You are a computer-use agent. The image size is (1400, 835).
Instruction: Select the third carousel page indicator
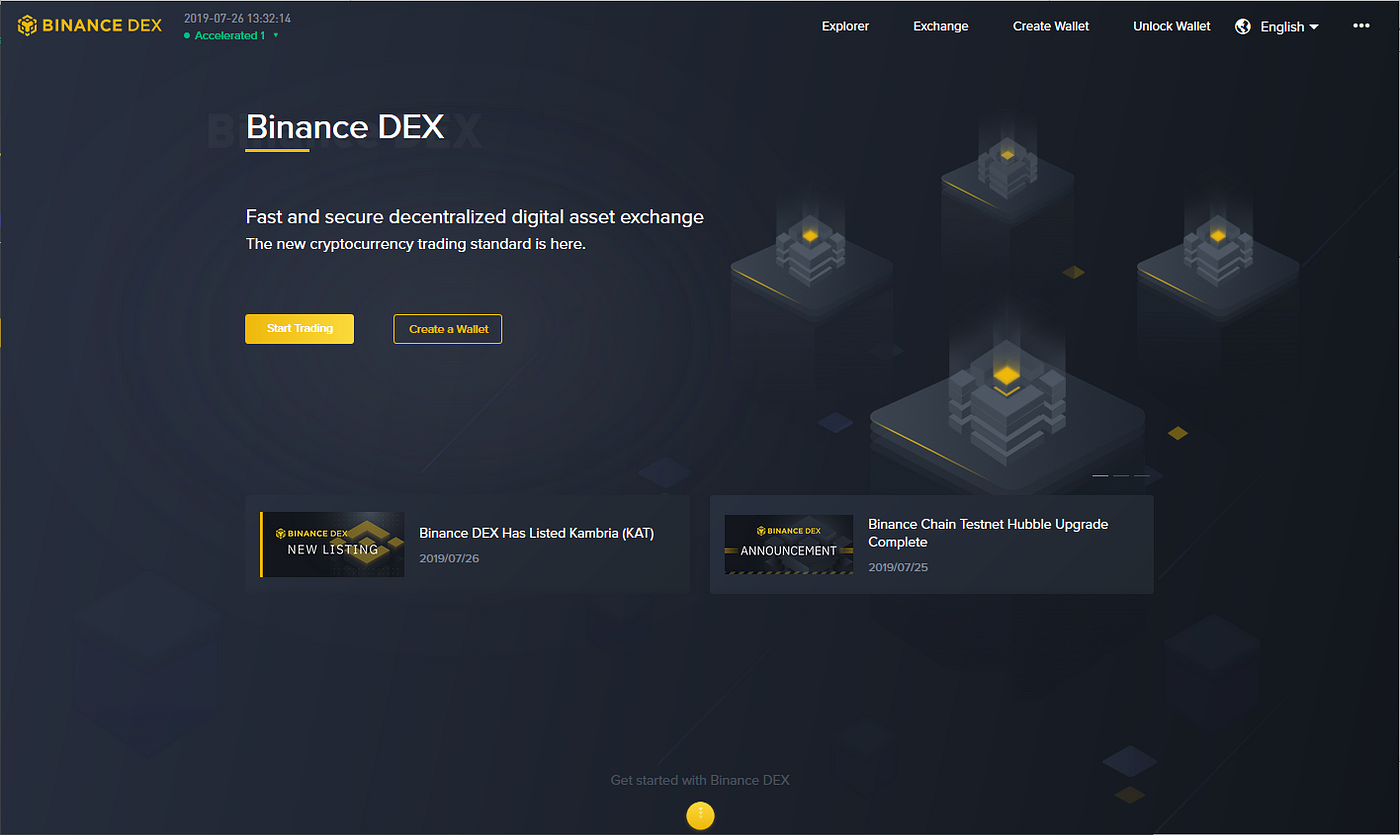(x=1141, y=476)
